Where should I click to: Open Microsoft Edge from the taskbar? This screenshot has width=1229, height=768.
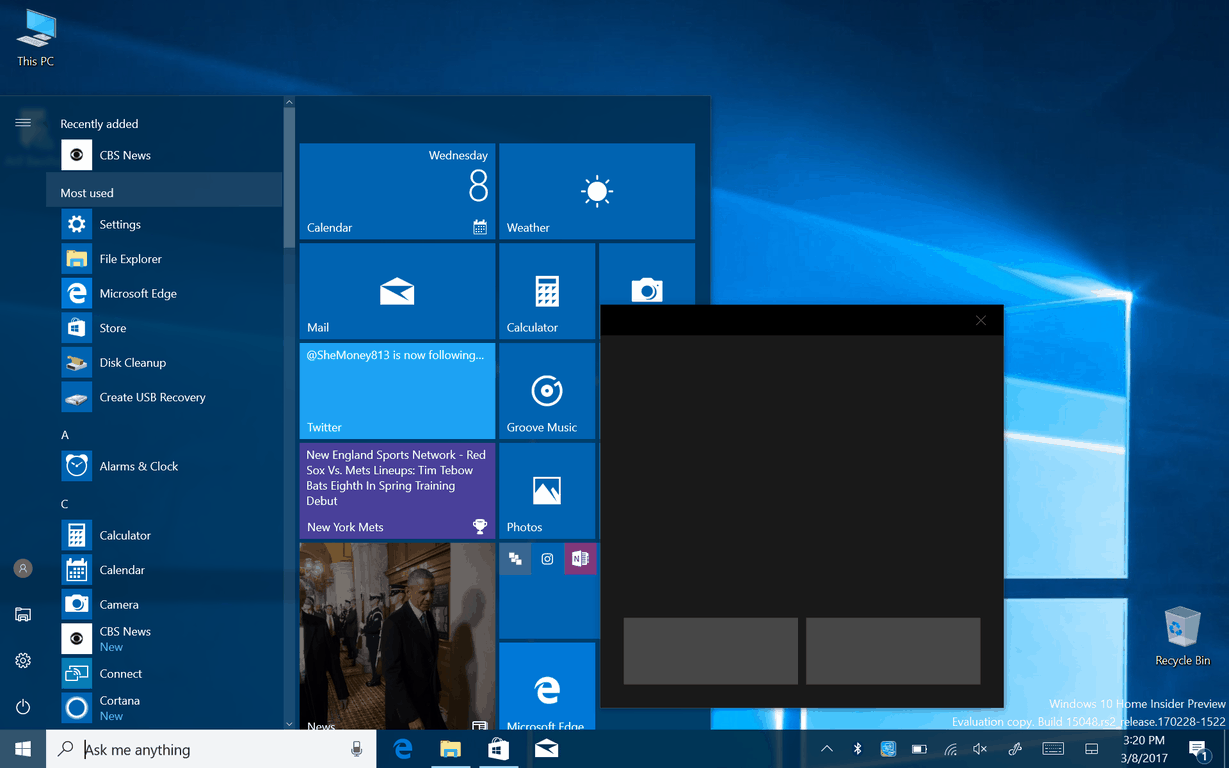[x=402, y=748]
